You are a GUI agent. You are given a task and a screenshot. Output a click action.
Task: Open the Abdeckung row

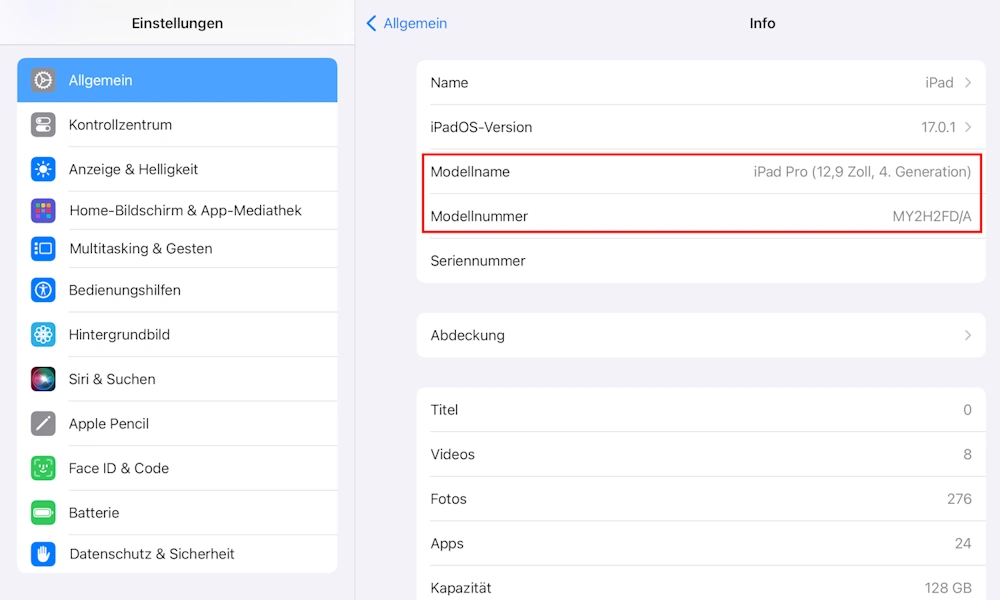pos(701,335)
